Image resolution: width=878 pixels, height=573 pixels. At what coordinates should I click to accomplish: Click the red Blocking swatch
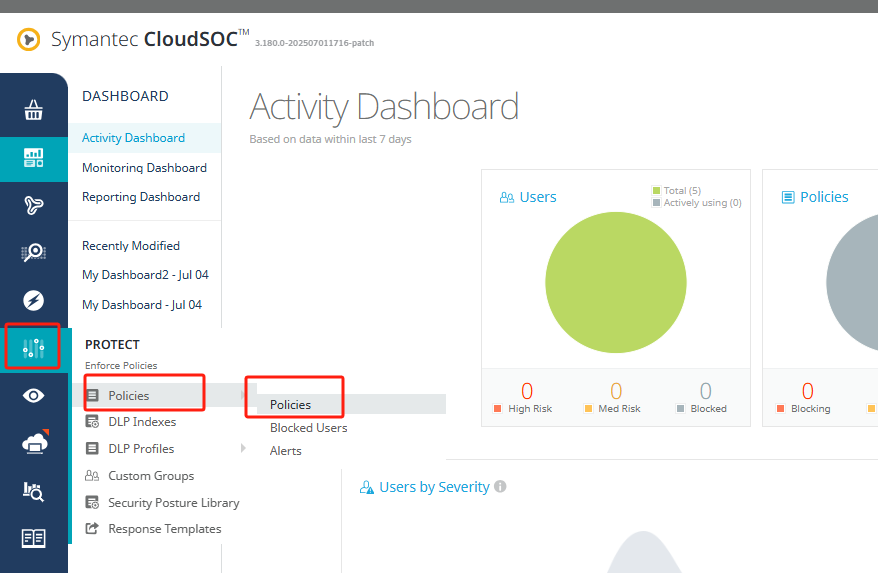pyautogui.click(x=781, y=408)
